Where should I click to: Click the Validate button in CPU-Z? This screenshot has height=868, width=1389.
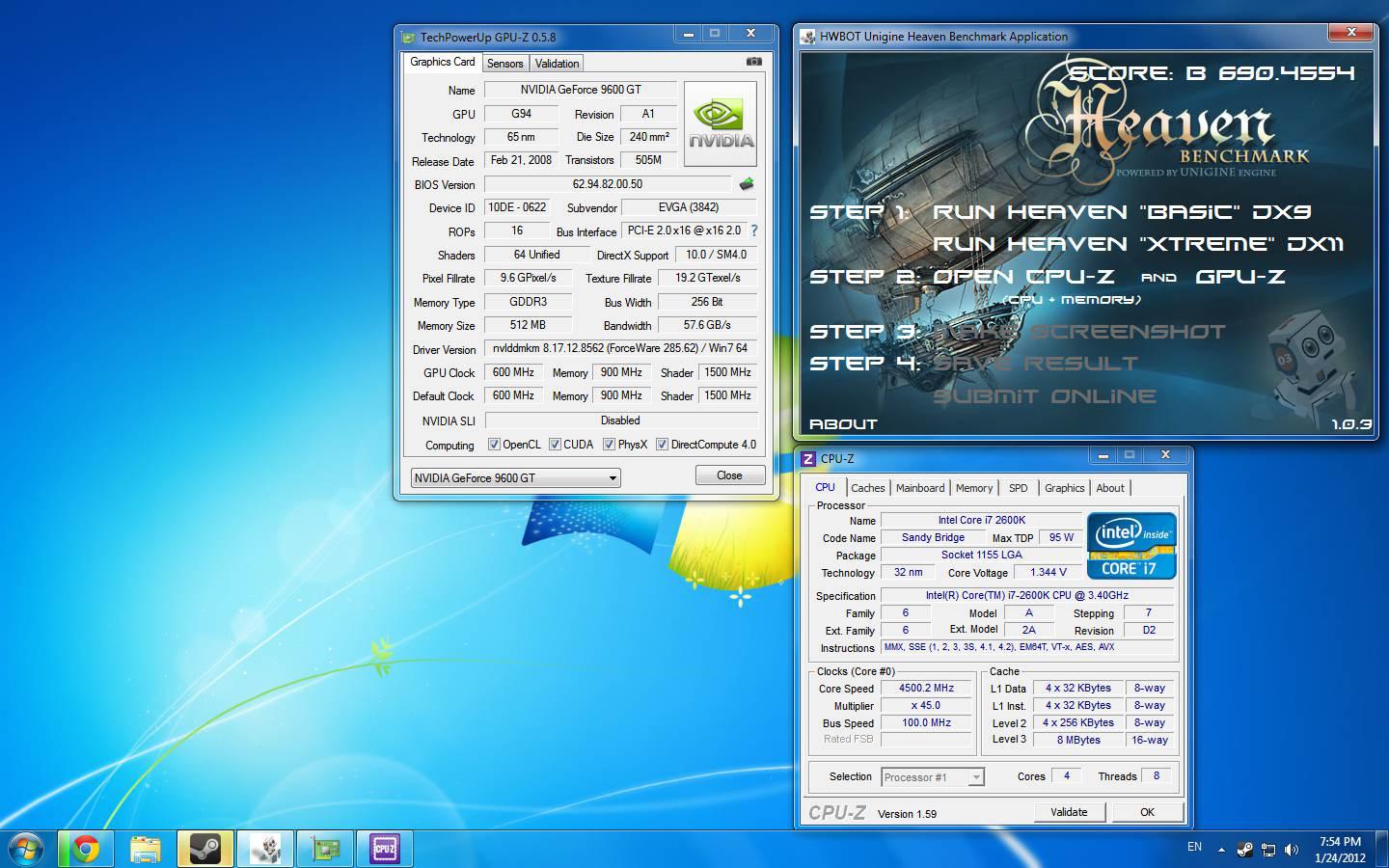click(x=1069, y=812)
